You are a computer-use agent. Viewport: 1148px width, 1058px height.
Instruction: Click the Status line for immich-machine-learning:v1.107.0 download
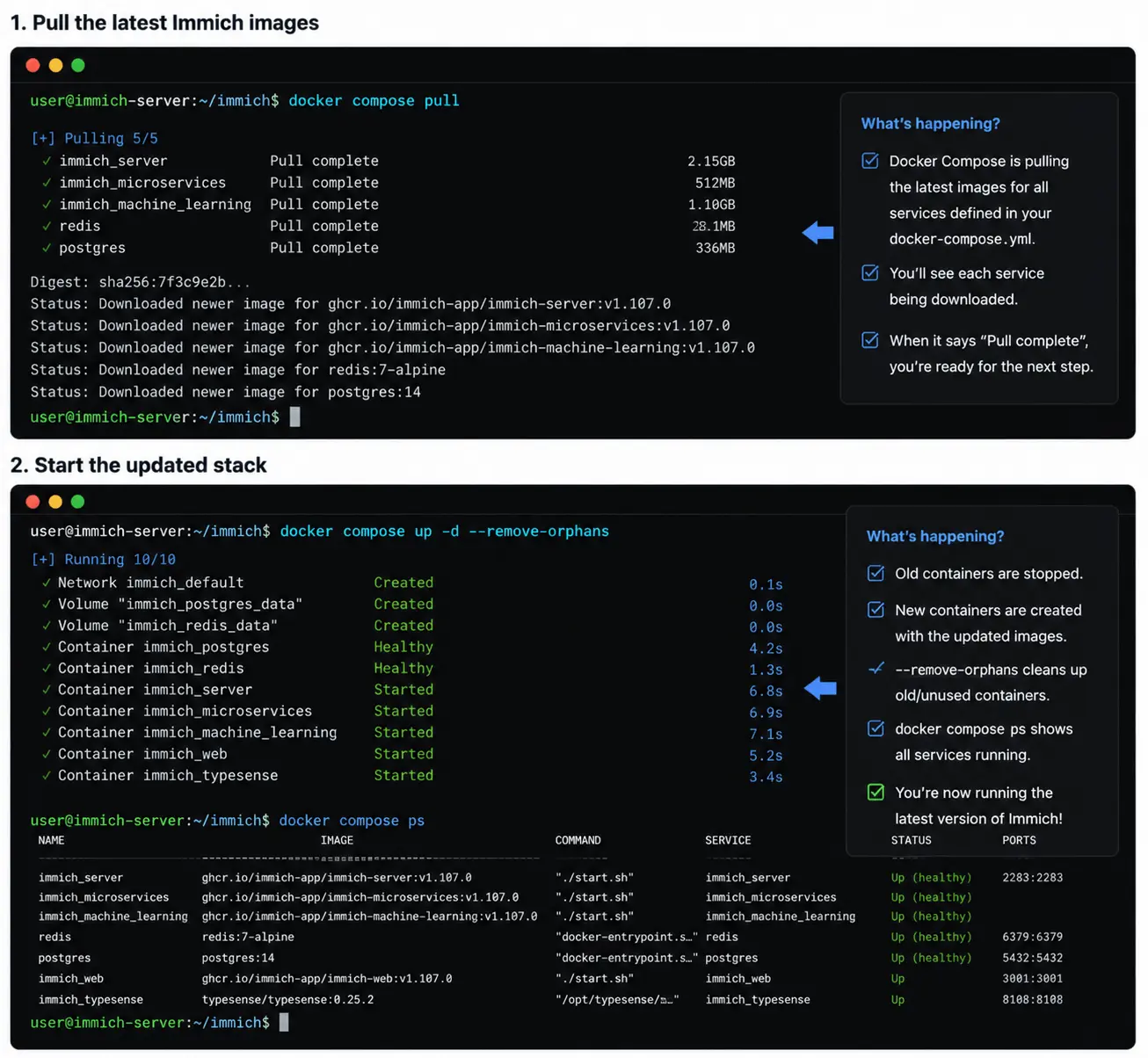(393, 348)
